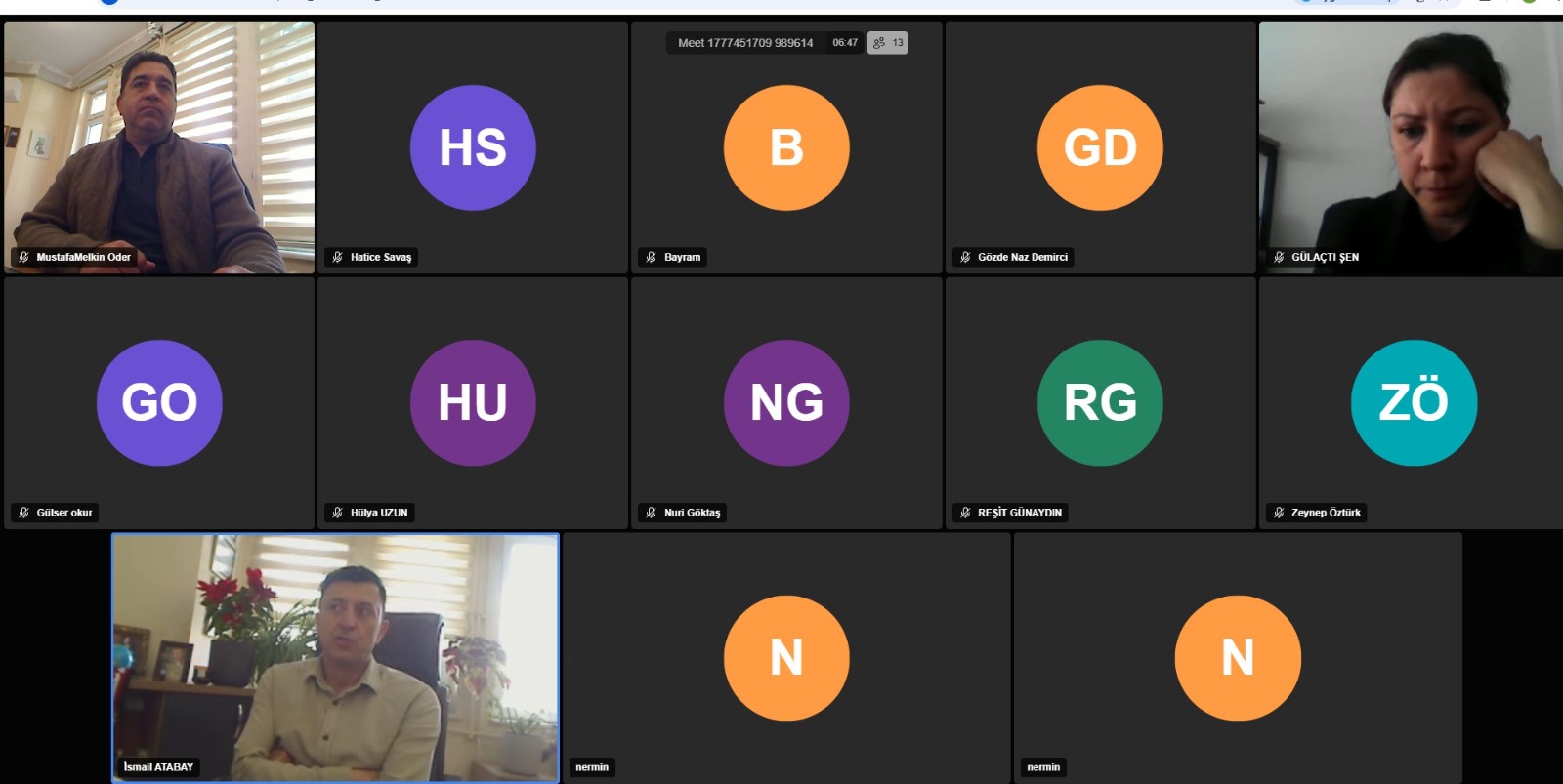Click muted mic icon beside Hatice Savaş

(x=337, y=257)
